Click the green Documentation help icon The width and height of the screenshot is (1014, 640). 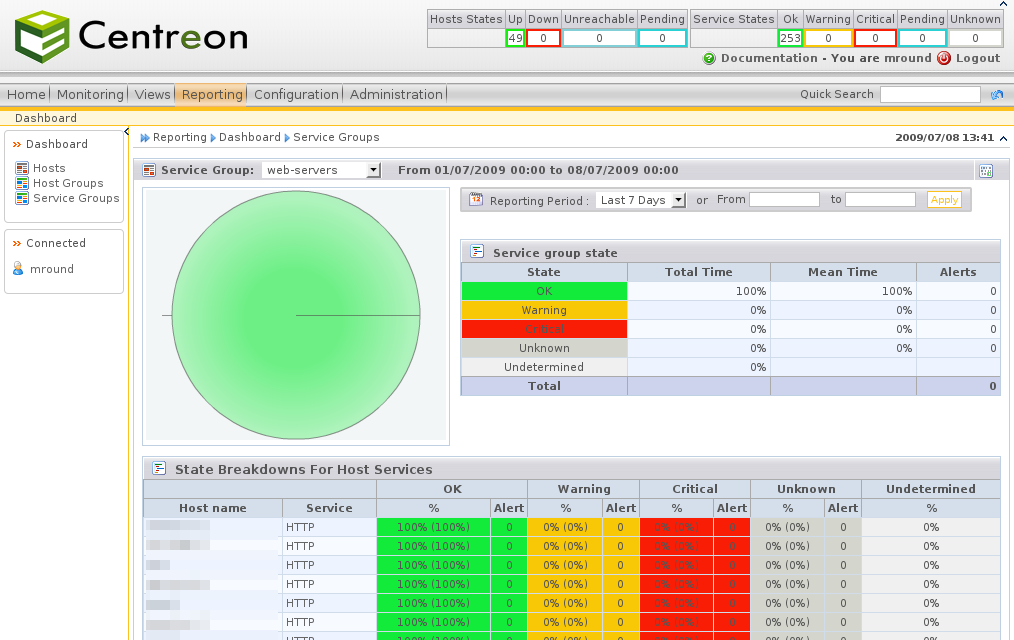coord(709,59)
